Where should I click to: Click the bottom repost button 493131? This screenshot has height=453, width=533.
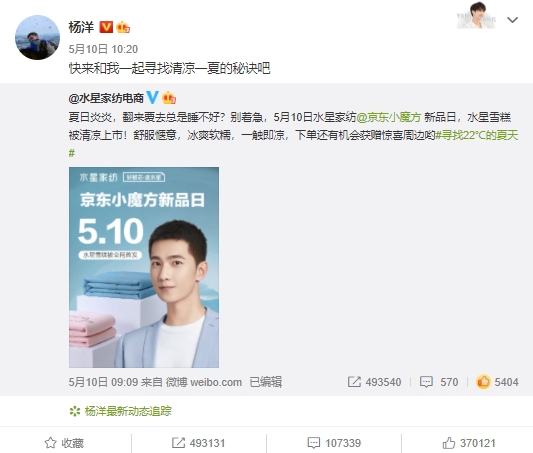199,443
